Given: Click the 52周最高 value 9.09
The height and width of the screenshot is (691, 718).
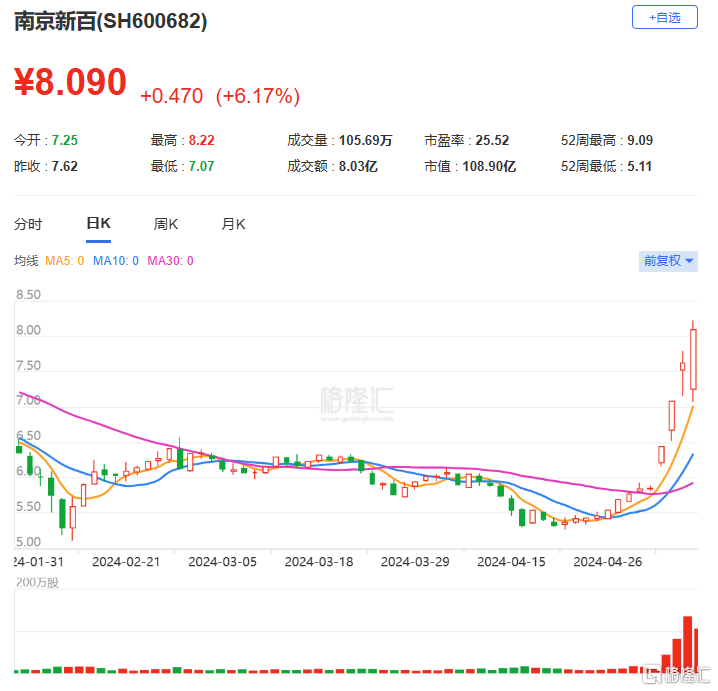Looking at the screenshot, I should tap(640, 140).
